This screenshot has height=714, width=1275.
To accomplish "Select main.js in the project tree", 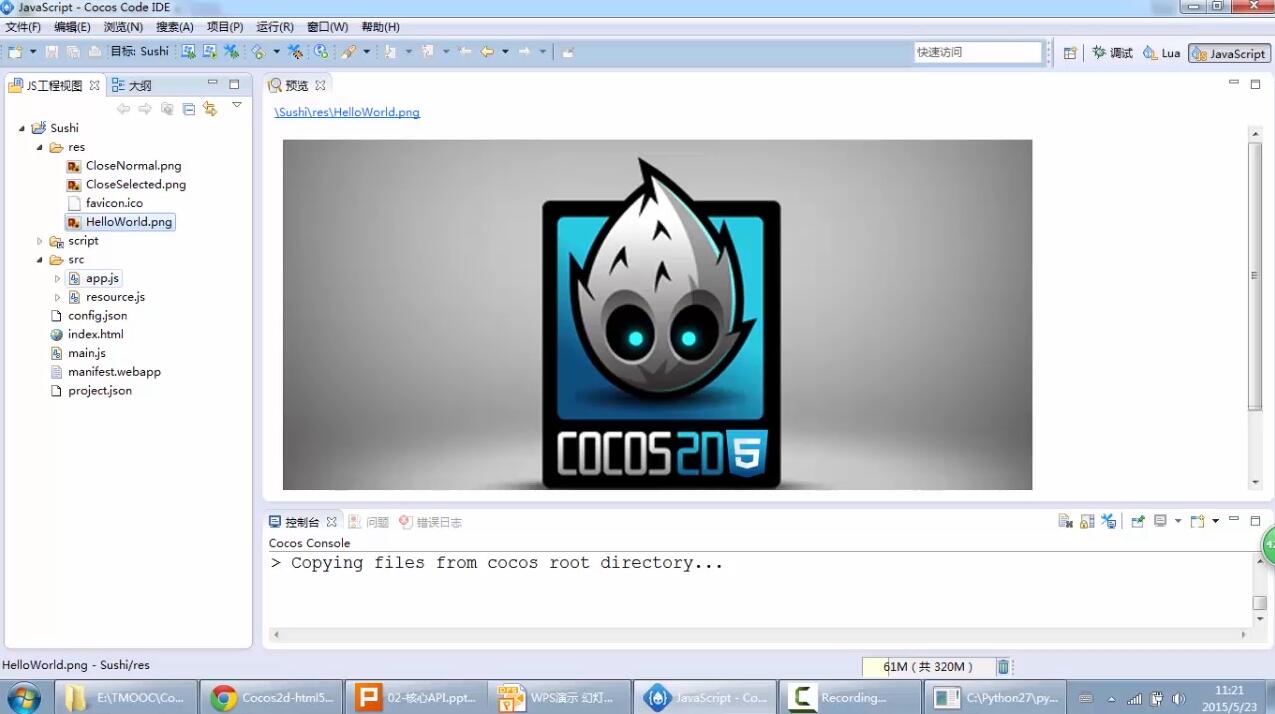I will click(x=87, y=353).
